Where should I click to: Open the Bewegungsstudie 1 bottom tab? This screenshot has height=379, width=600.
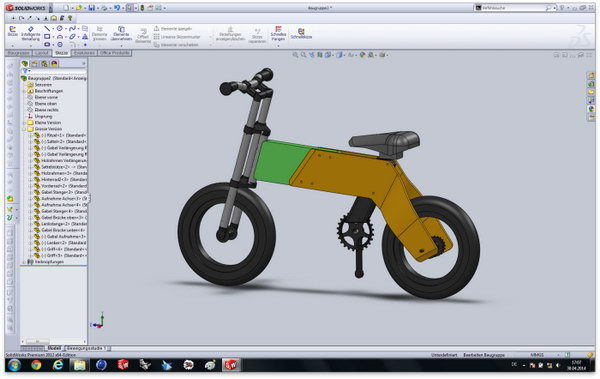[87, 348]
